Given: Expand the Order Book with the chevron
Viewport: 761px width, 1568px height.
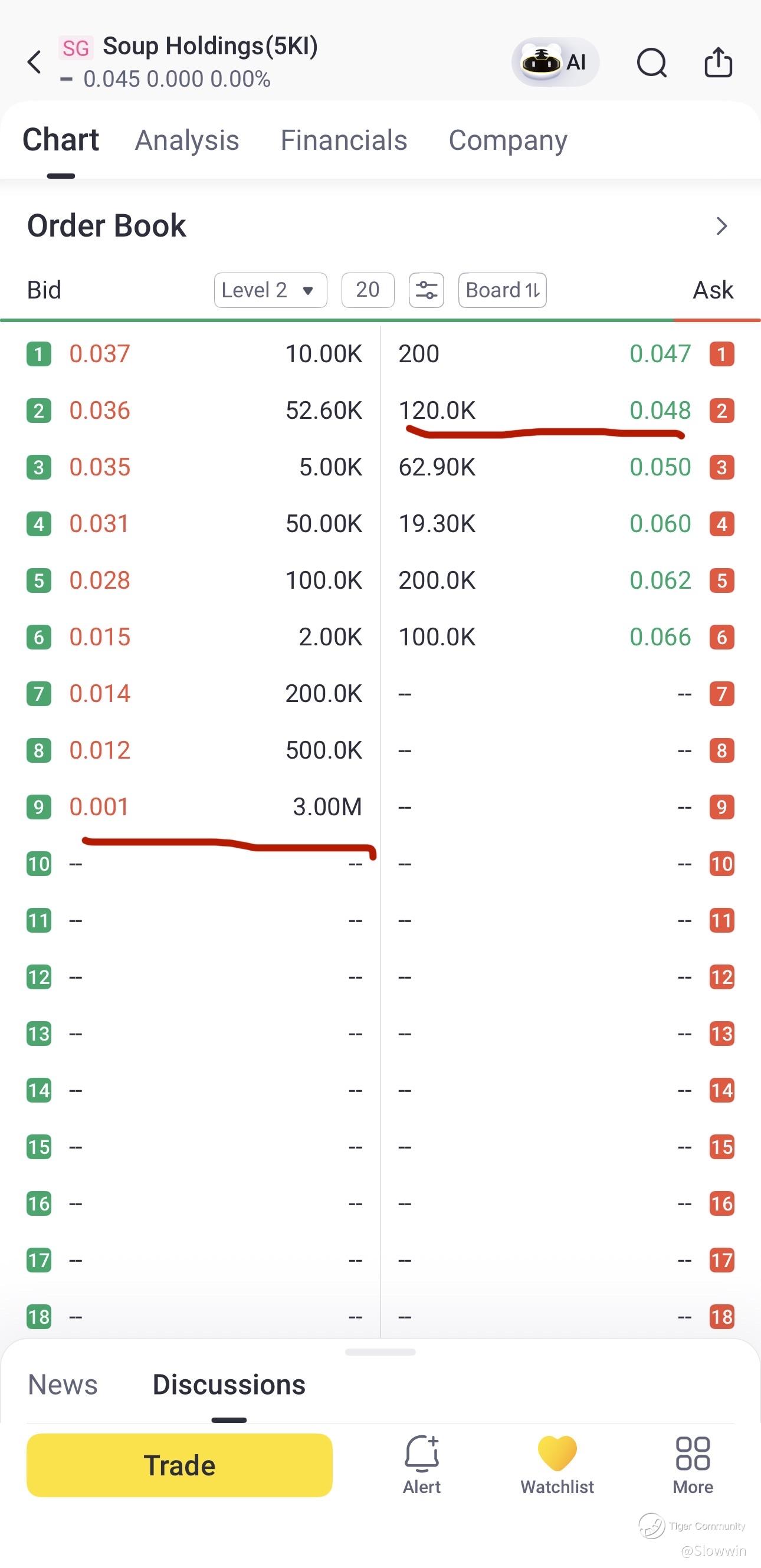Looking at the screenshot, I should point(722,226).
